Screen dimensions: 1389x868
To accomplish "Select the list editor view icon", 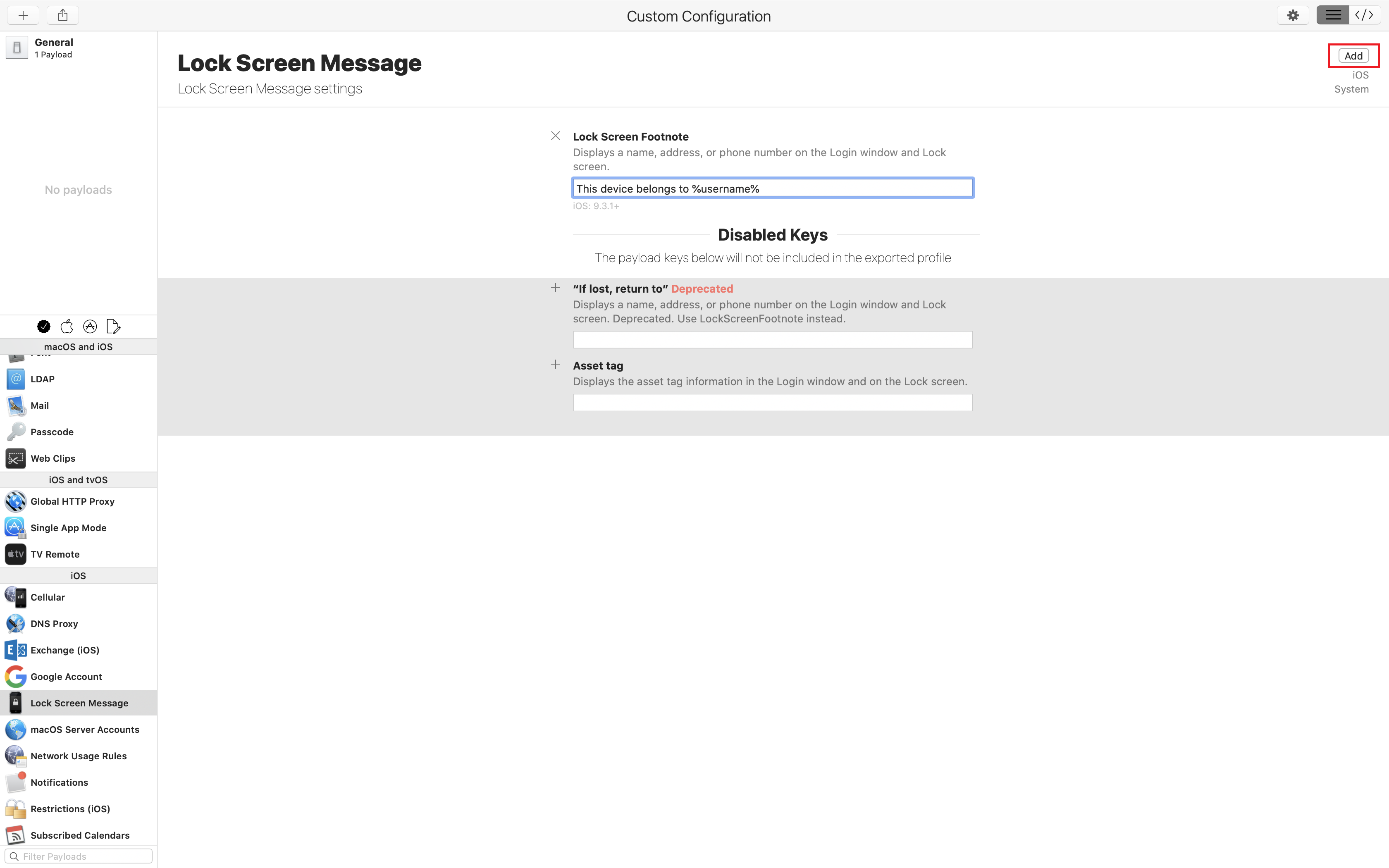I will coord(1333,16).
